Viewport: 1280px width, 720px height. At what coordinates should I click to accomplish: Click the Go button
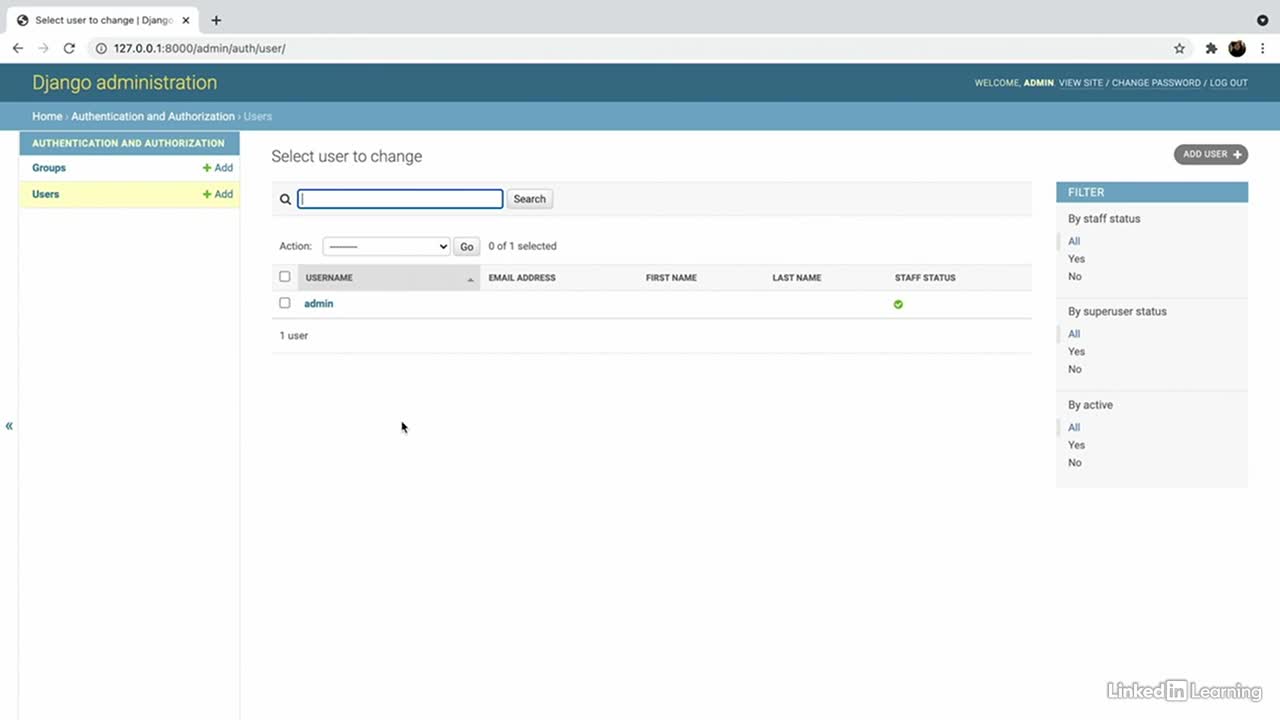click(x=467, y=246)
